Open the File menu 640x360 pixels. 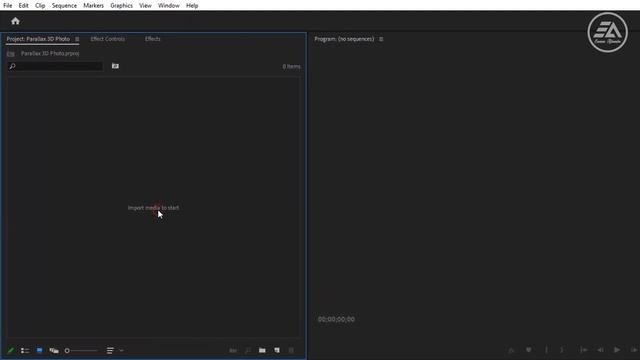[x=8, y=6]
